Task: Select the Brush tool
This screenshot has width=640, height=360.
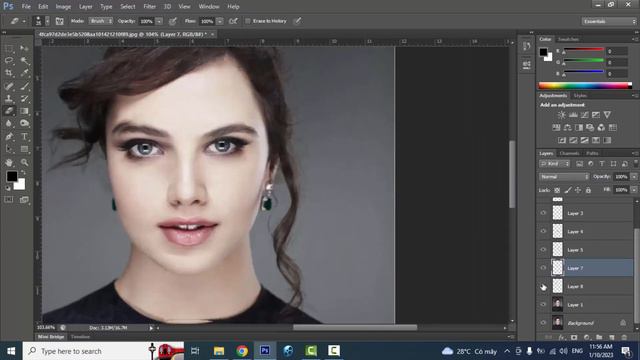Action: [24, 86]
